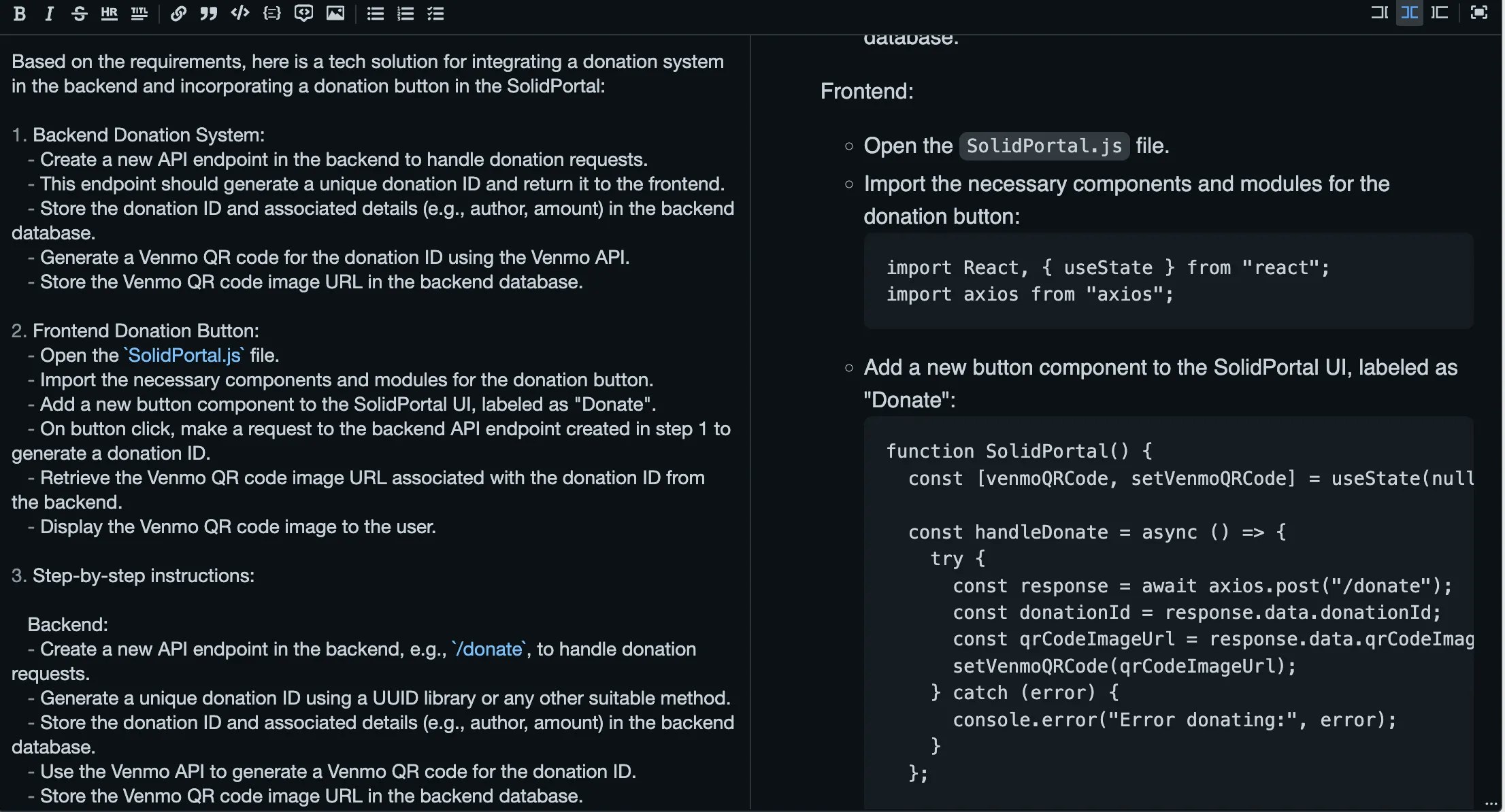Select the split editor and preview view
Screen dimensions: 1505x812
coord(1409,13)
